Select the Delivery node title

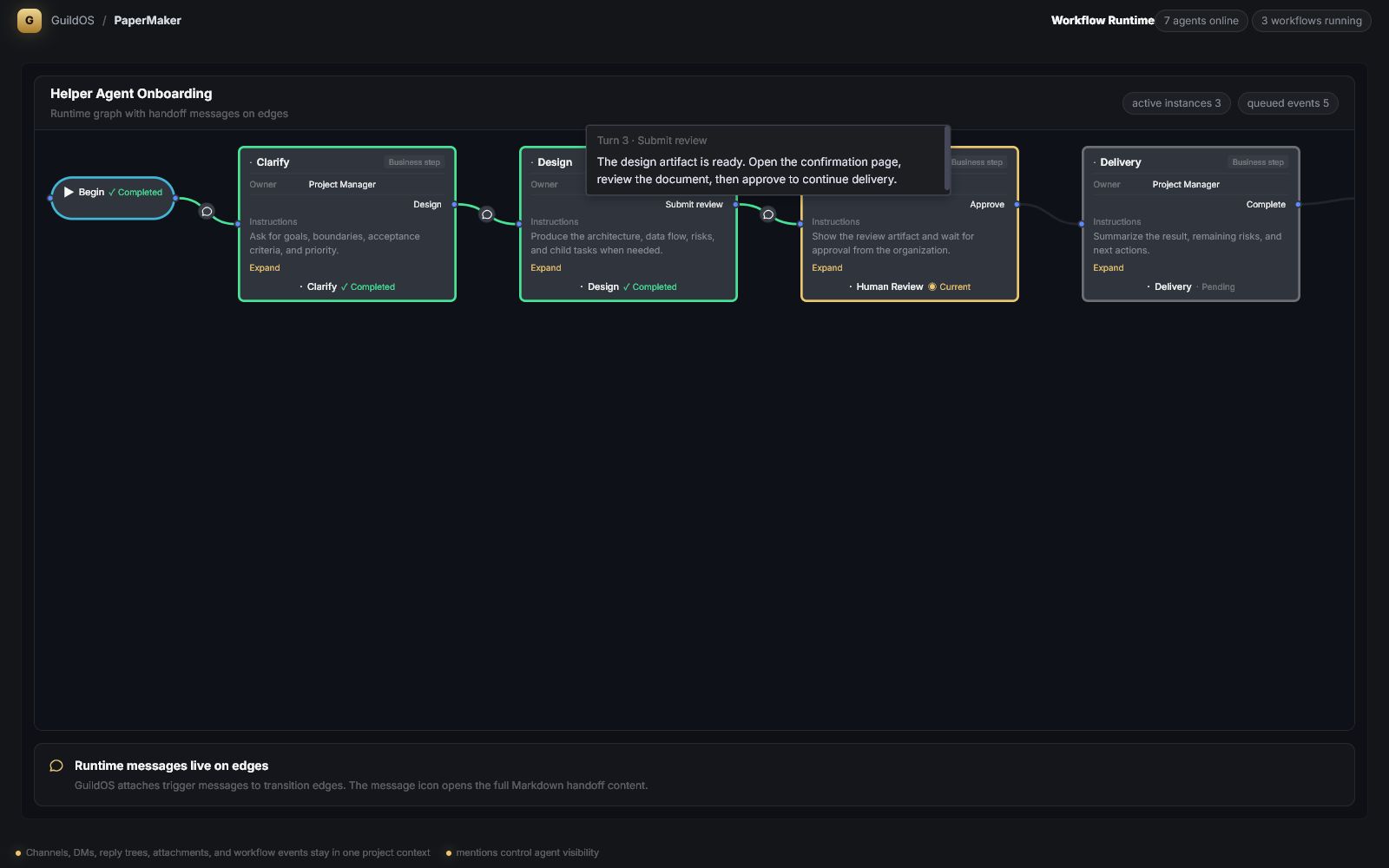click(x=1121, y=162)
